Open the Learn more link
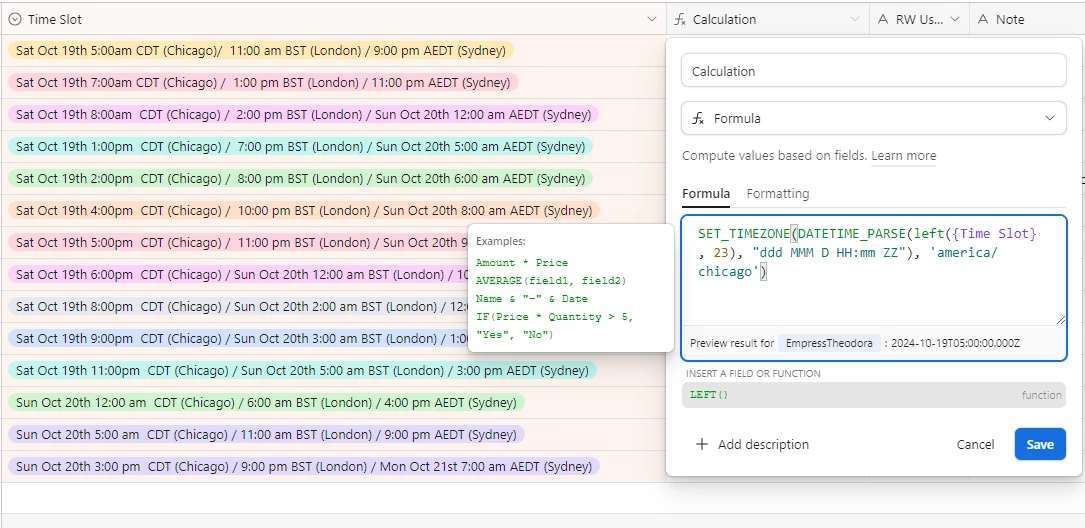The width and height of the screenshot is (1085, 528). click(x=904, y=156)
